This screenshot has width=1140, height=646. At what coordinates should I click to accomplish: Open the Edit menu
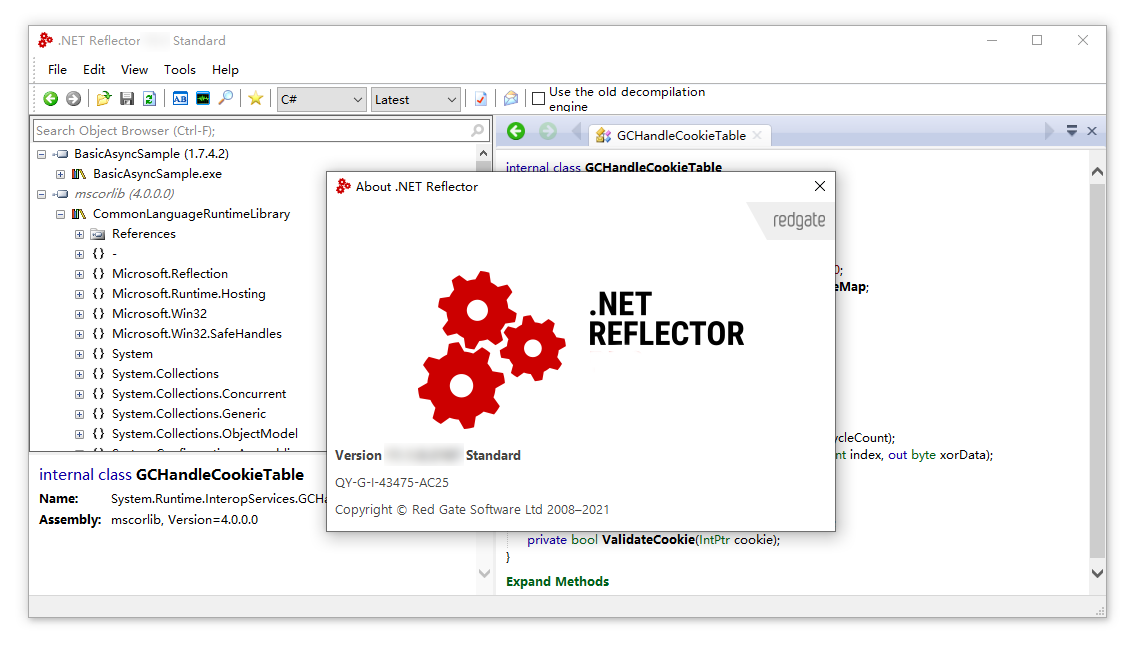(94, 70)
